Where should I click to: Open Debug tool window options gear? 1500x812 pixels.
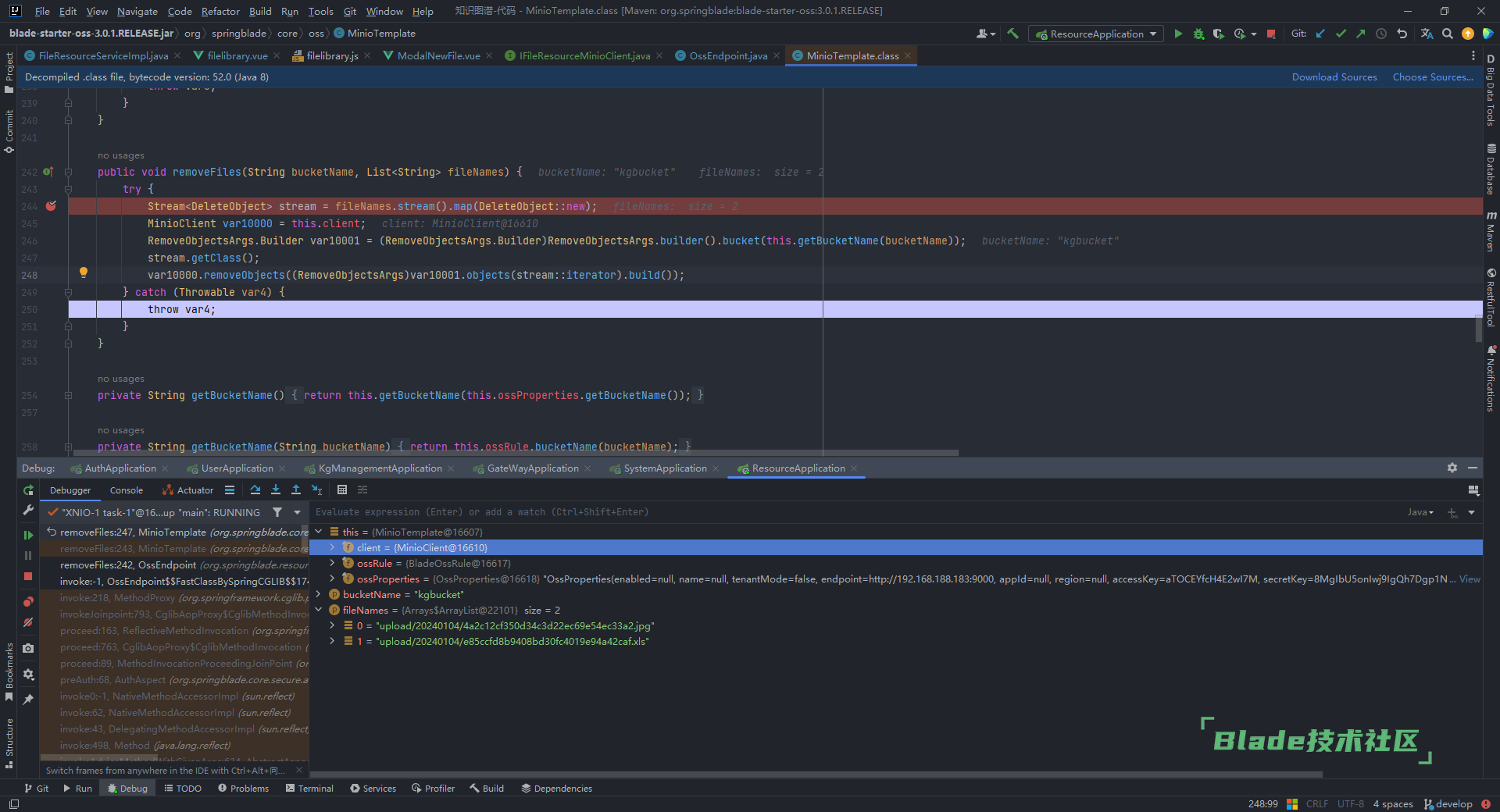[1452, 468]
